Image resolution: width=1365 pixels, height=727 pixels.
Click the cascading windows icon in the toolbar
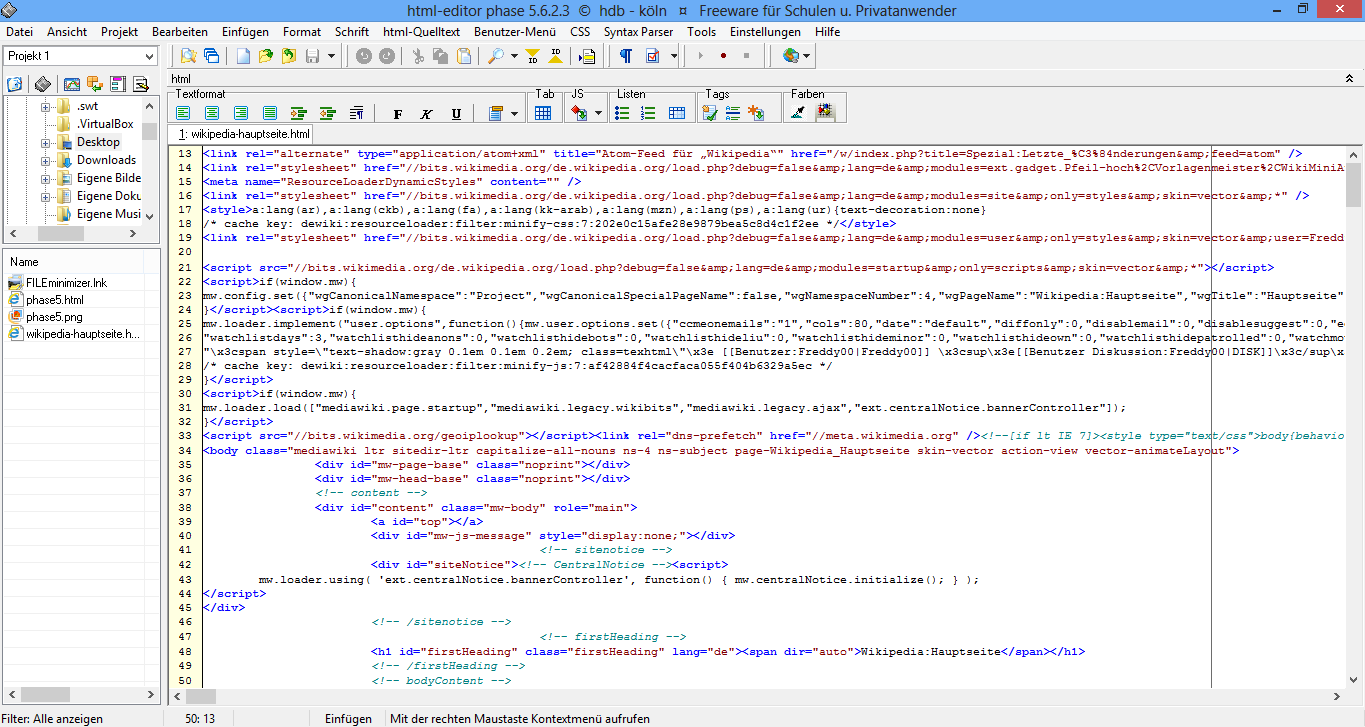point(212,56)
